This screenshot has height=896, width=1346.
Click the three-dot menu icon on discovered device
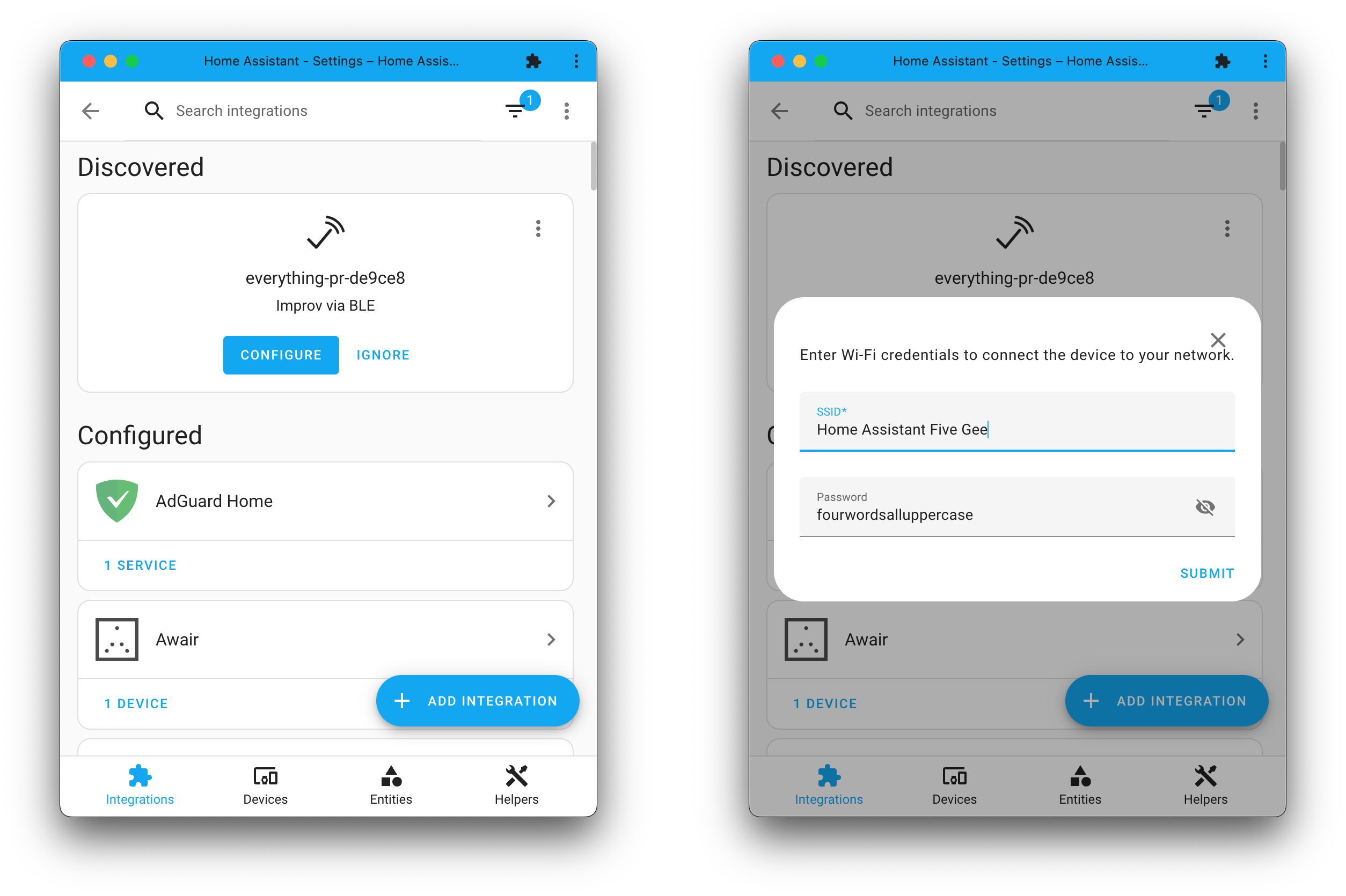pos(538,228)
